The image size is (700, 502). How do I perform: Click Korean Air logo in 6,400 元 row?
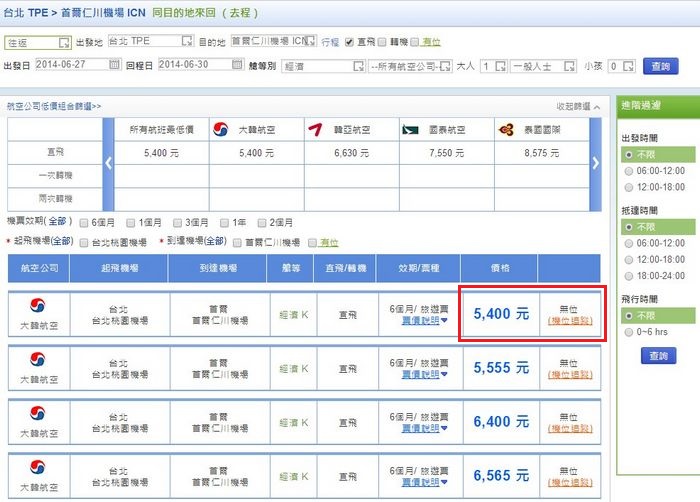pyautogui.click(x=38, y=413)
